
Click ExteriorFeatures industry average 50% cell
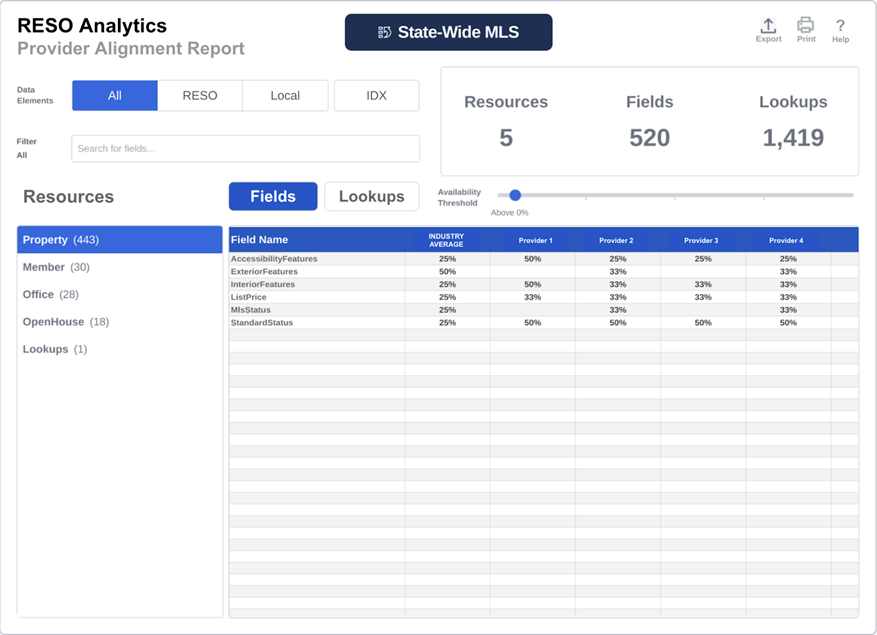click(x=447, y=272)
